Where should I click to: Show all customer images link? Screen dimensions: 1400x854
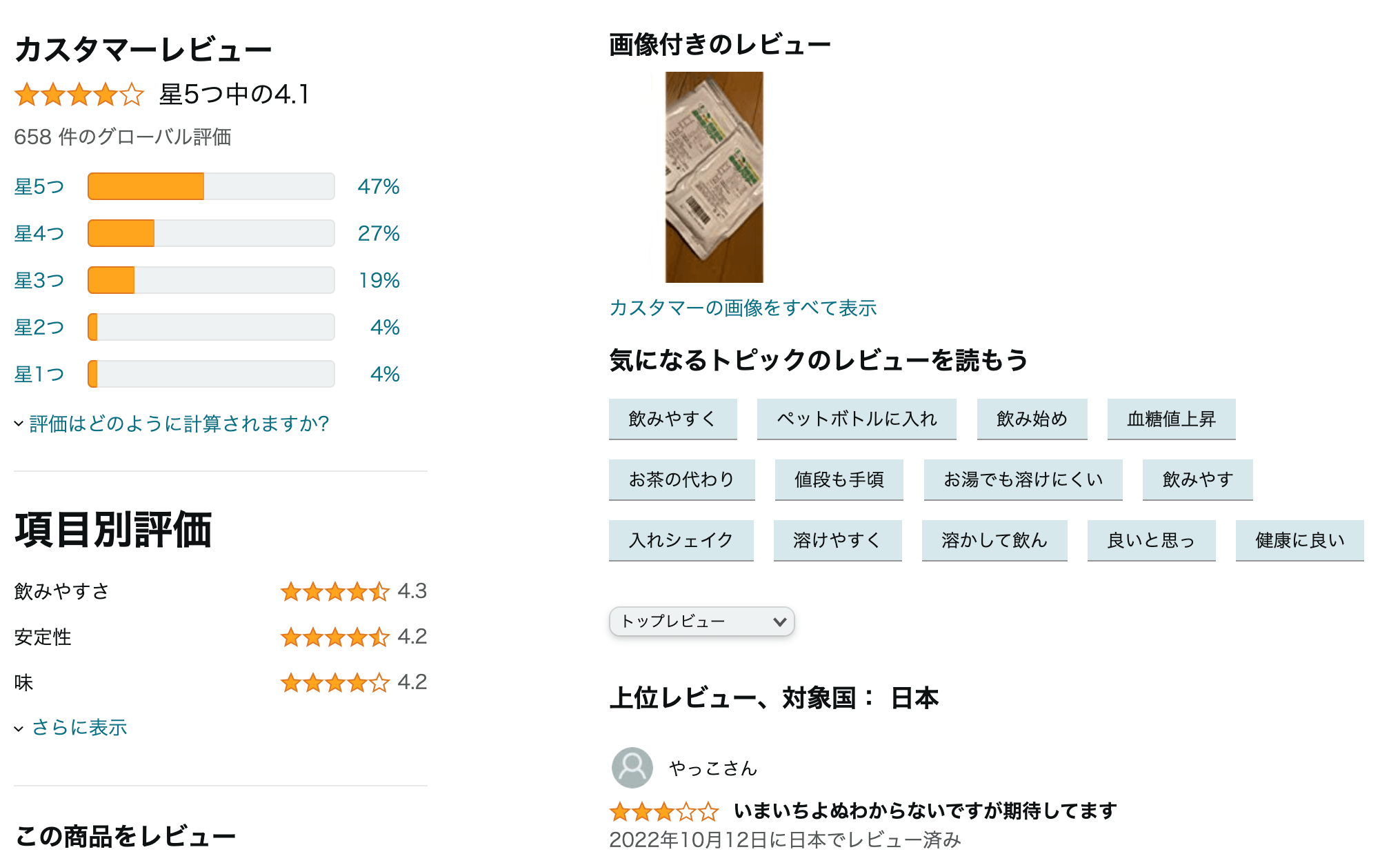point(743,308)
